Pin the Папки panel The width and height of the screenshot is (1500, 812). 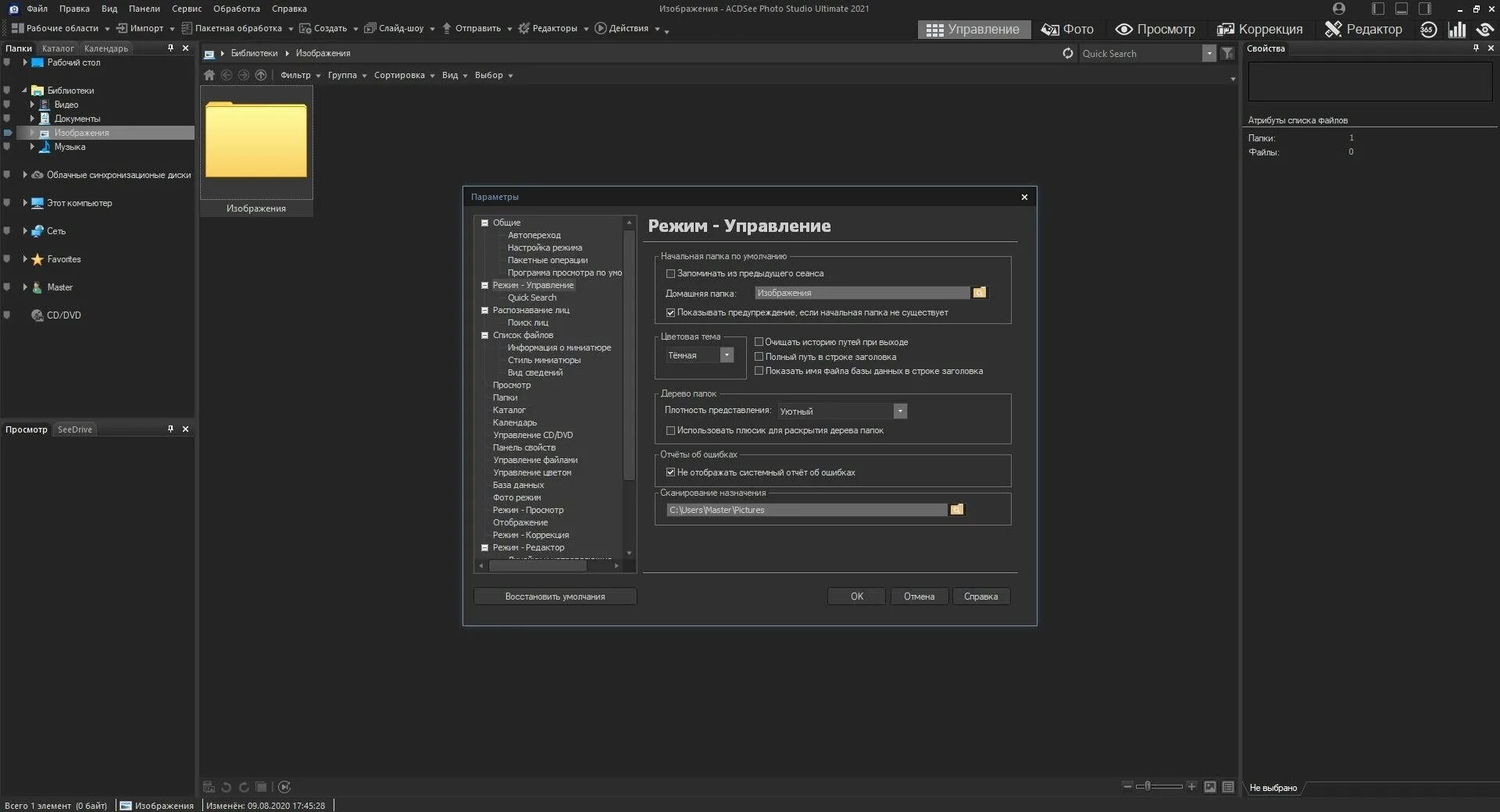tap(170, 48)
